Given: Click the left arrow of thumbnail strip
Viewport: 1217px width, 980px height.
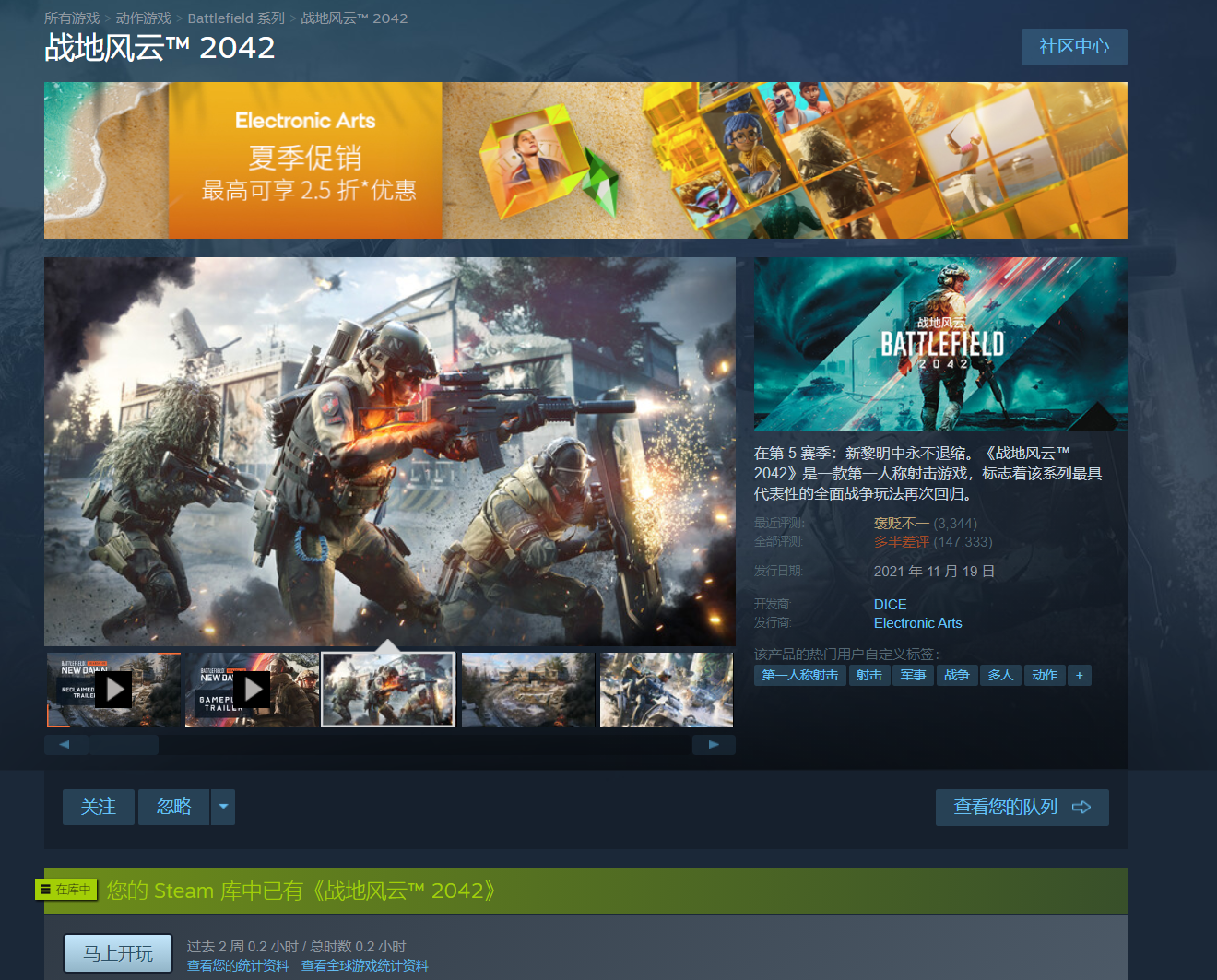Looking at the screenshot, I should click(x=65, y=745).
